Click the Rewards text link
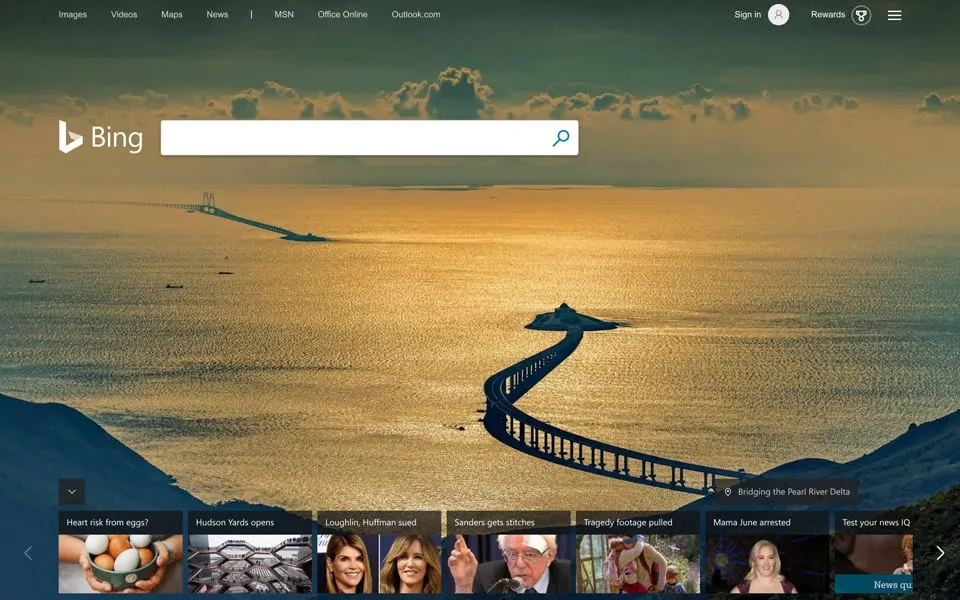960x600 pixels. pyautogui.click(x=828, y=15)
